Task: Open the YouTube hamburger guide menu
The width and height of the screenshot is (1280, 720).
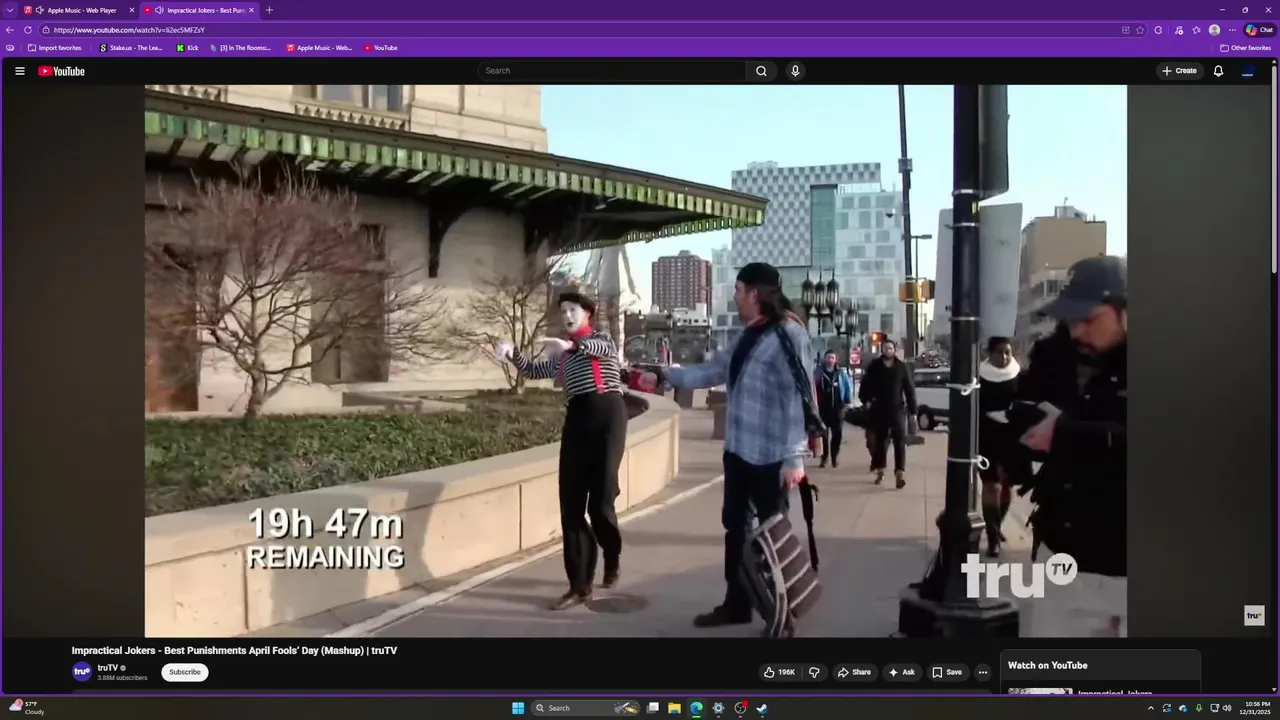Action: [x=19, y=71]
